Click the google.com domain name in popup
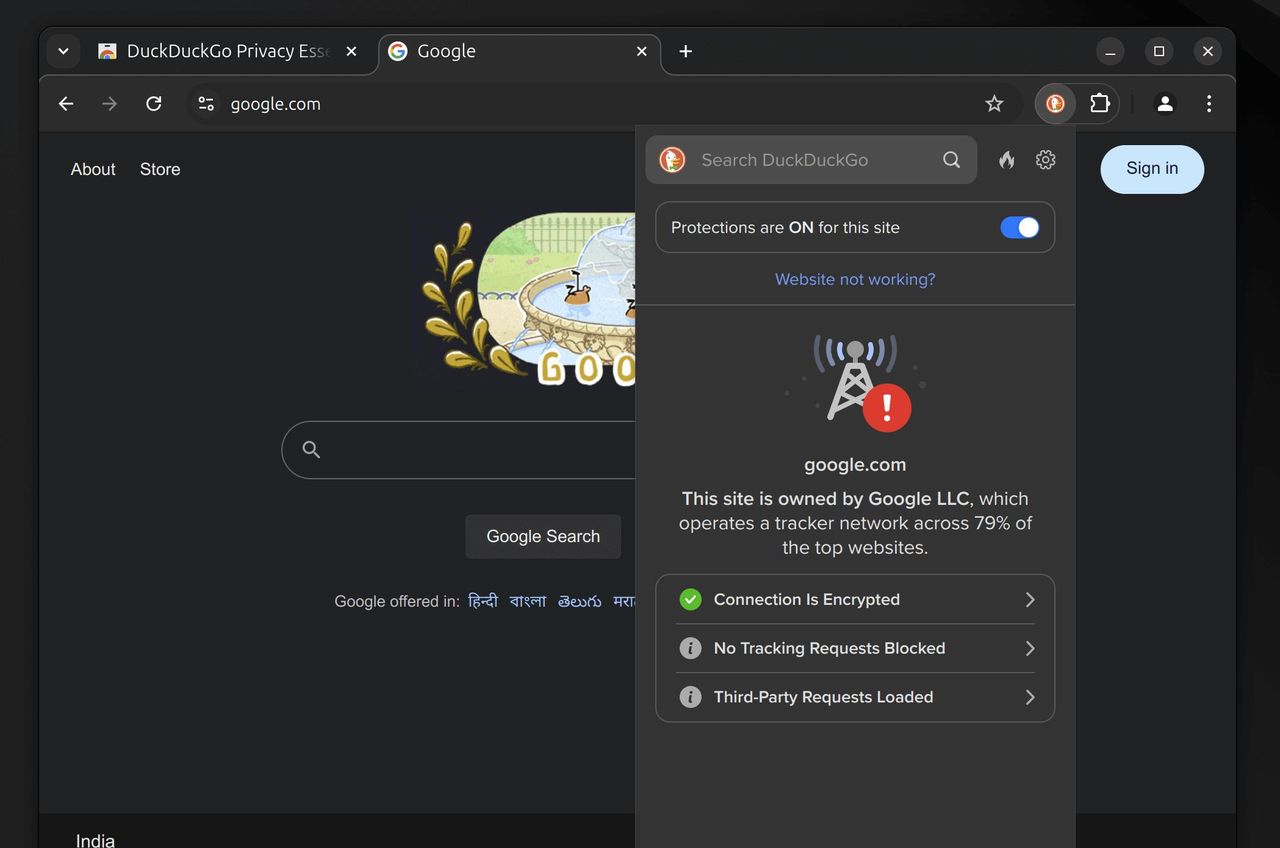1280x848 pixels. pos(855,465)
